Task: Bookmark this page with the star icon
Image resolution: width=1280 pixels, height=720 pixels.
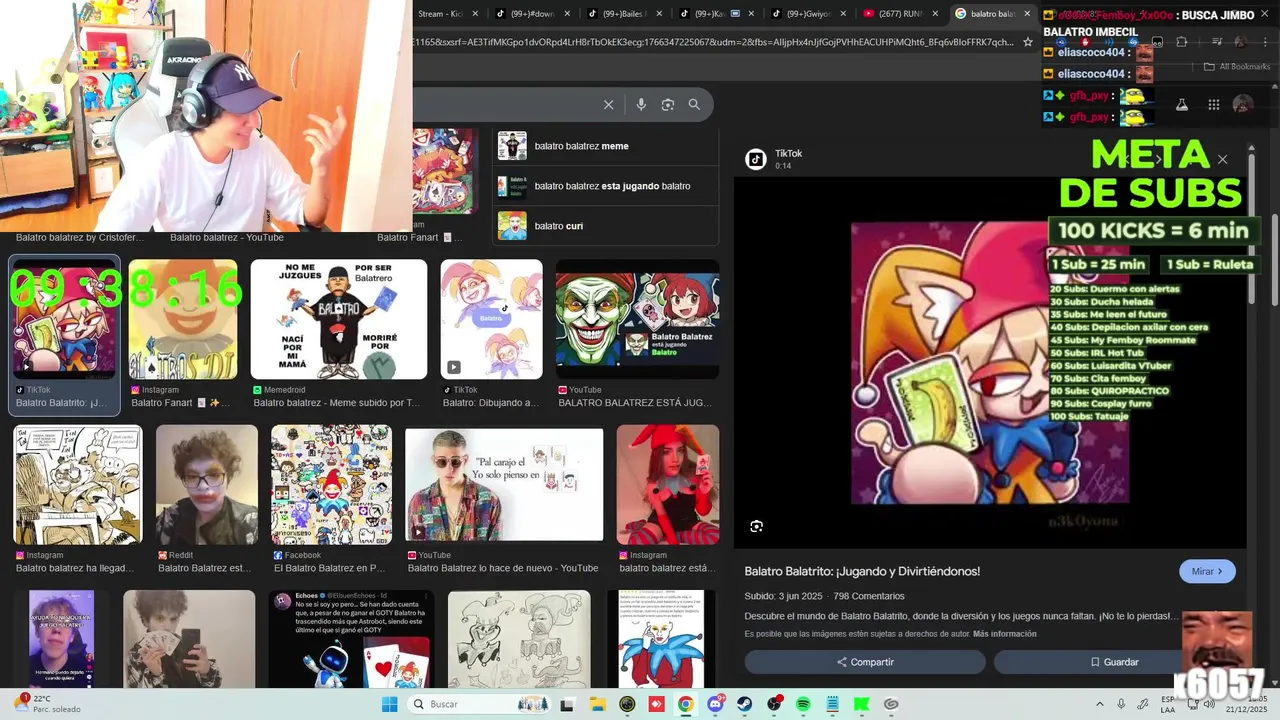Action: pyautogui.click(x=1027, y=42)
